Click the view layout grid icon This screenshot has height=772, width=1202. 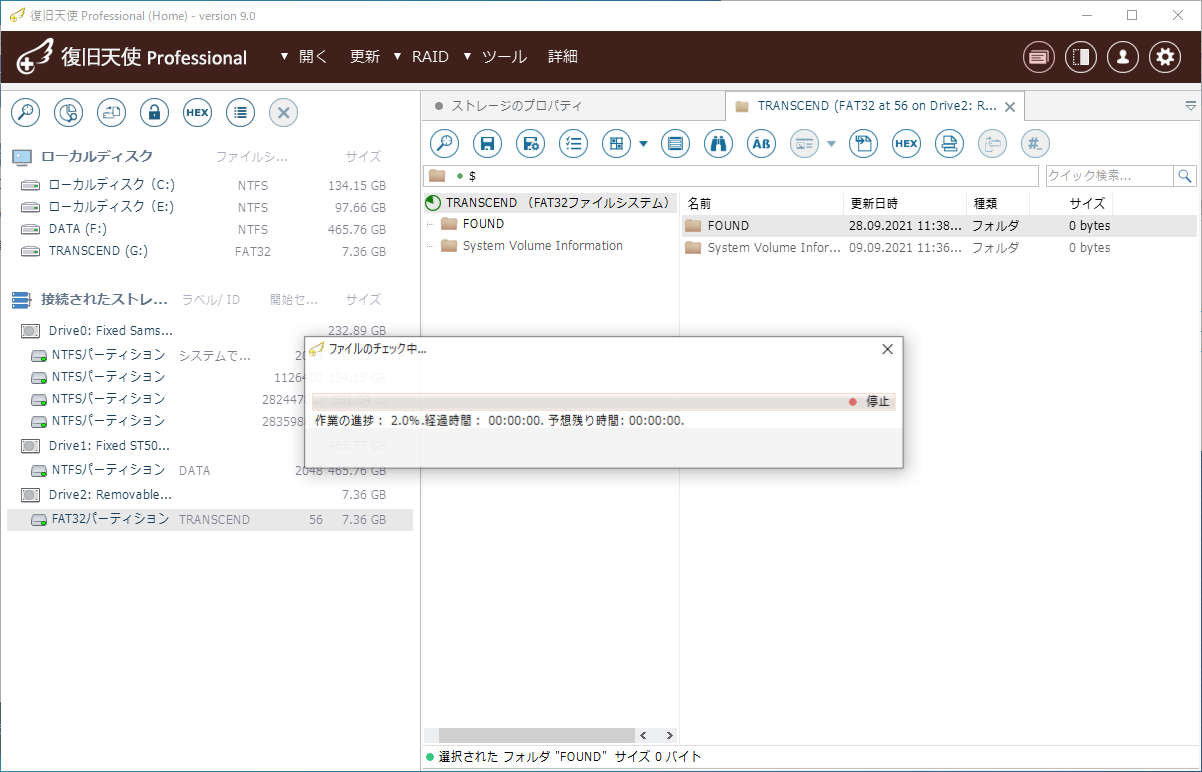click(x=616, y=144)
